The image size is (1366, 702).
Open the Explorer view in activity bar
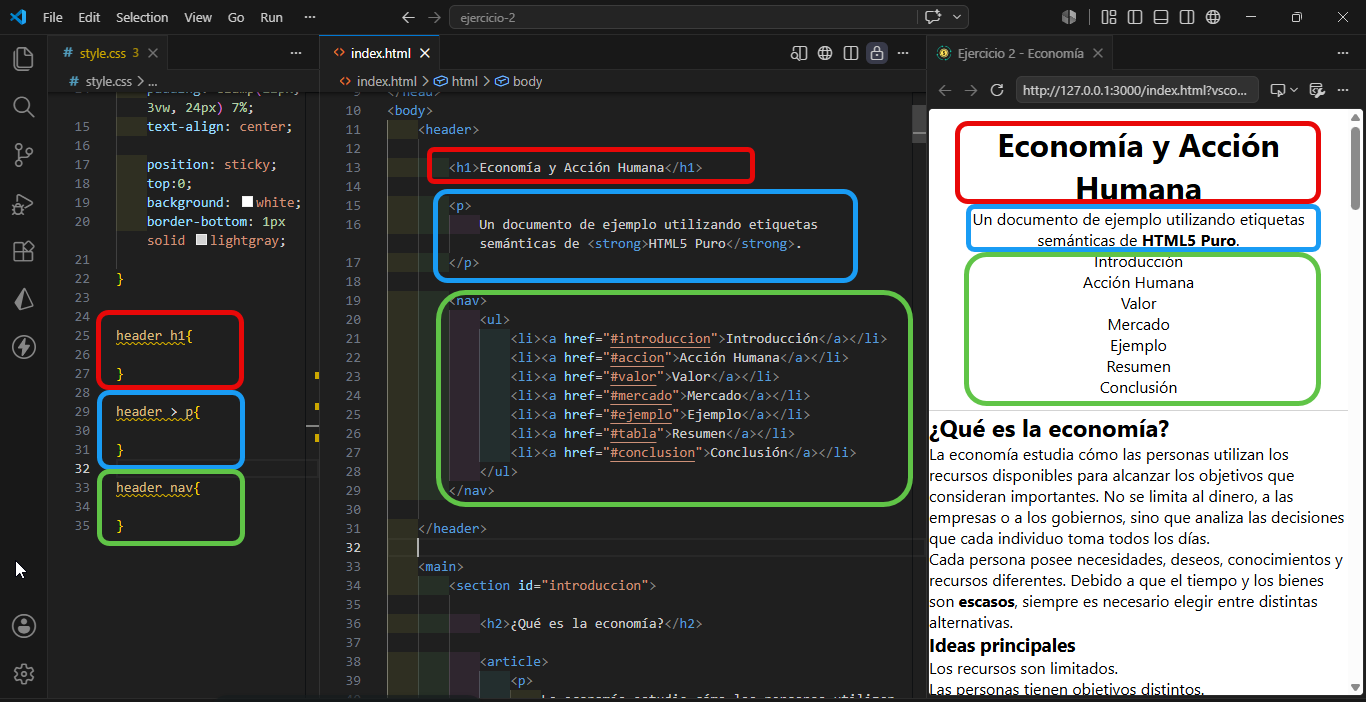point(23,59)
